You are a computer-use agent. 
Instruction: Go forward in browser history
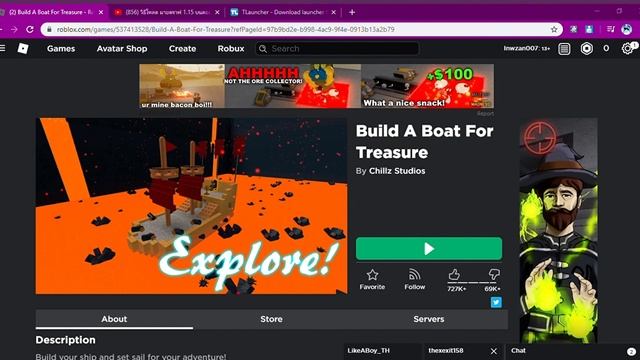(x=14, y=29)
